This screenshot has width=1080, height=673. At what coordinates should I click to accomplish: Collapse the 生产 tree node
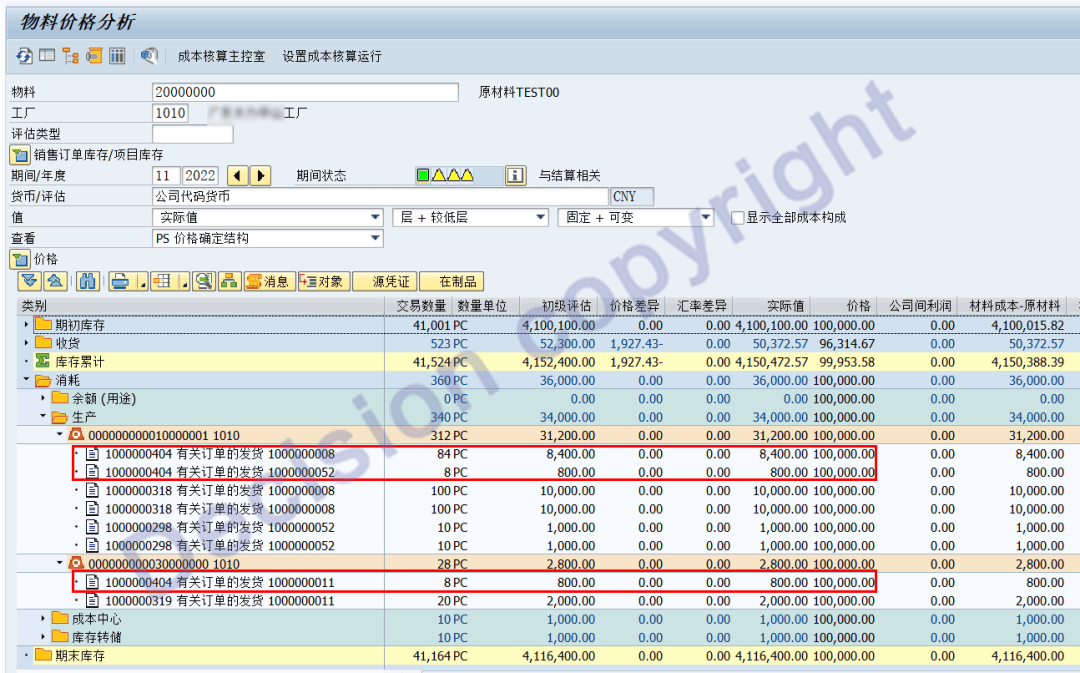(43, 416)
